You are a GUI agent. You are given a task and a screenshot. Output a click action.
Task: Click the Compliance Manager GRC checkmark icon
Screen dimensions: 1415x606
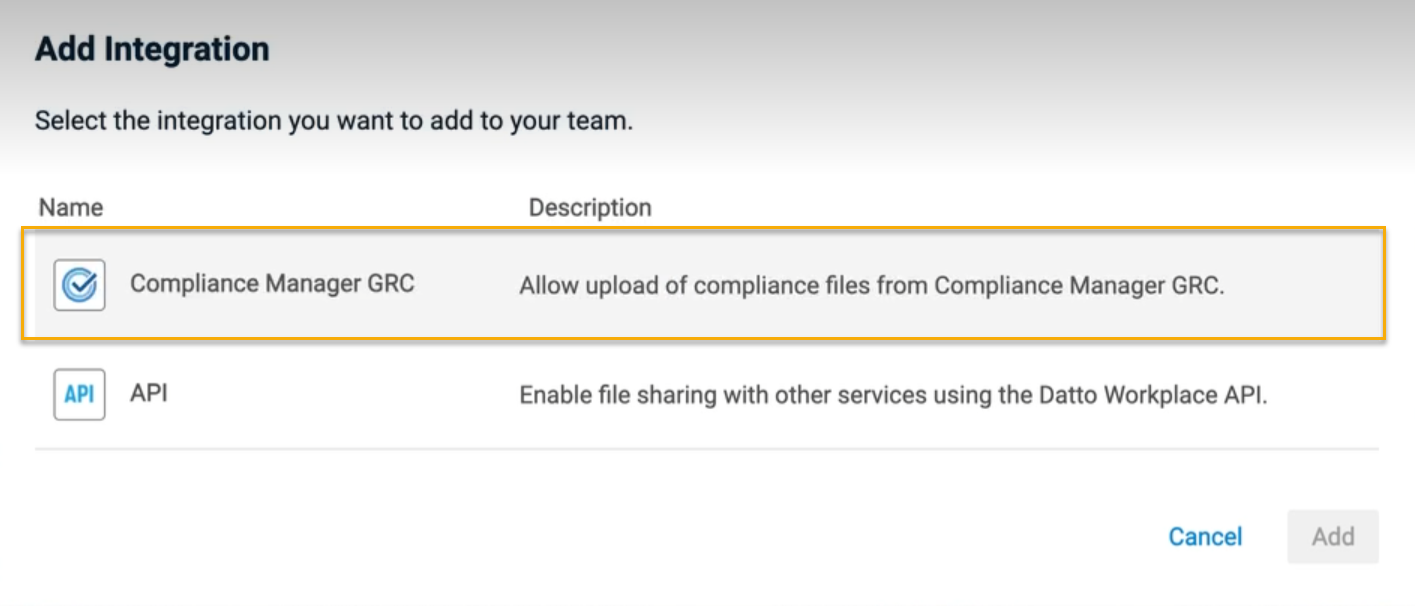[79, 285]
